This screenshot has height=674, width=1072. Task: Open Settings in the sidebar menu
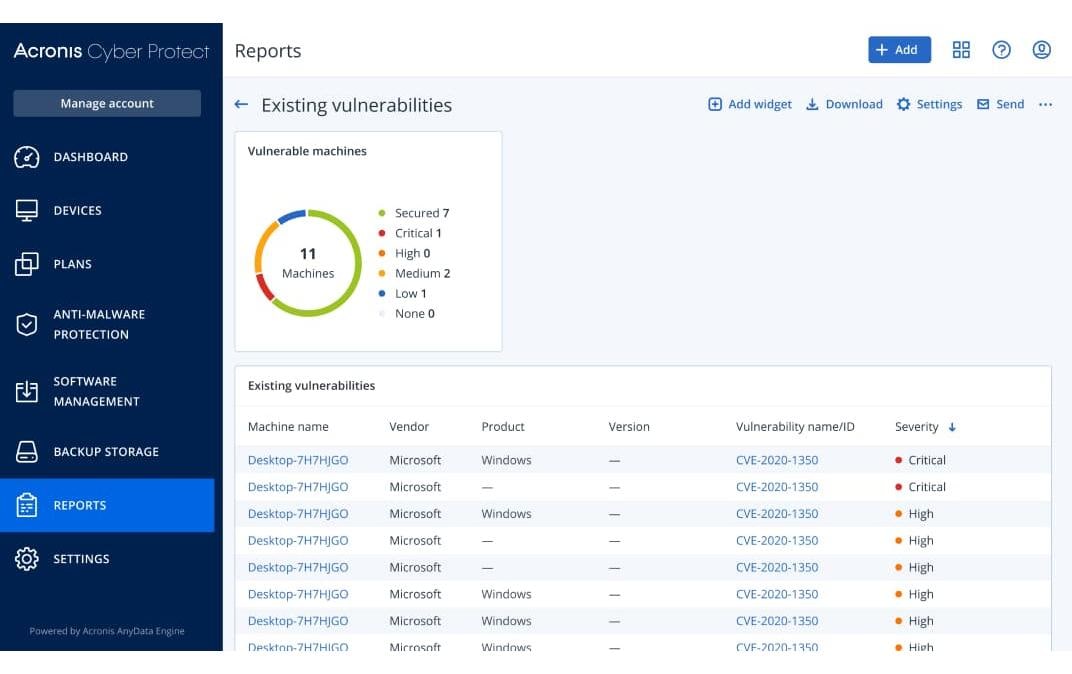click(81, 559)
